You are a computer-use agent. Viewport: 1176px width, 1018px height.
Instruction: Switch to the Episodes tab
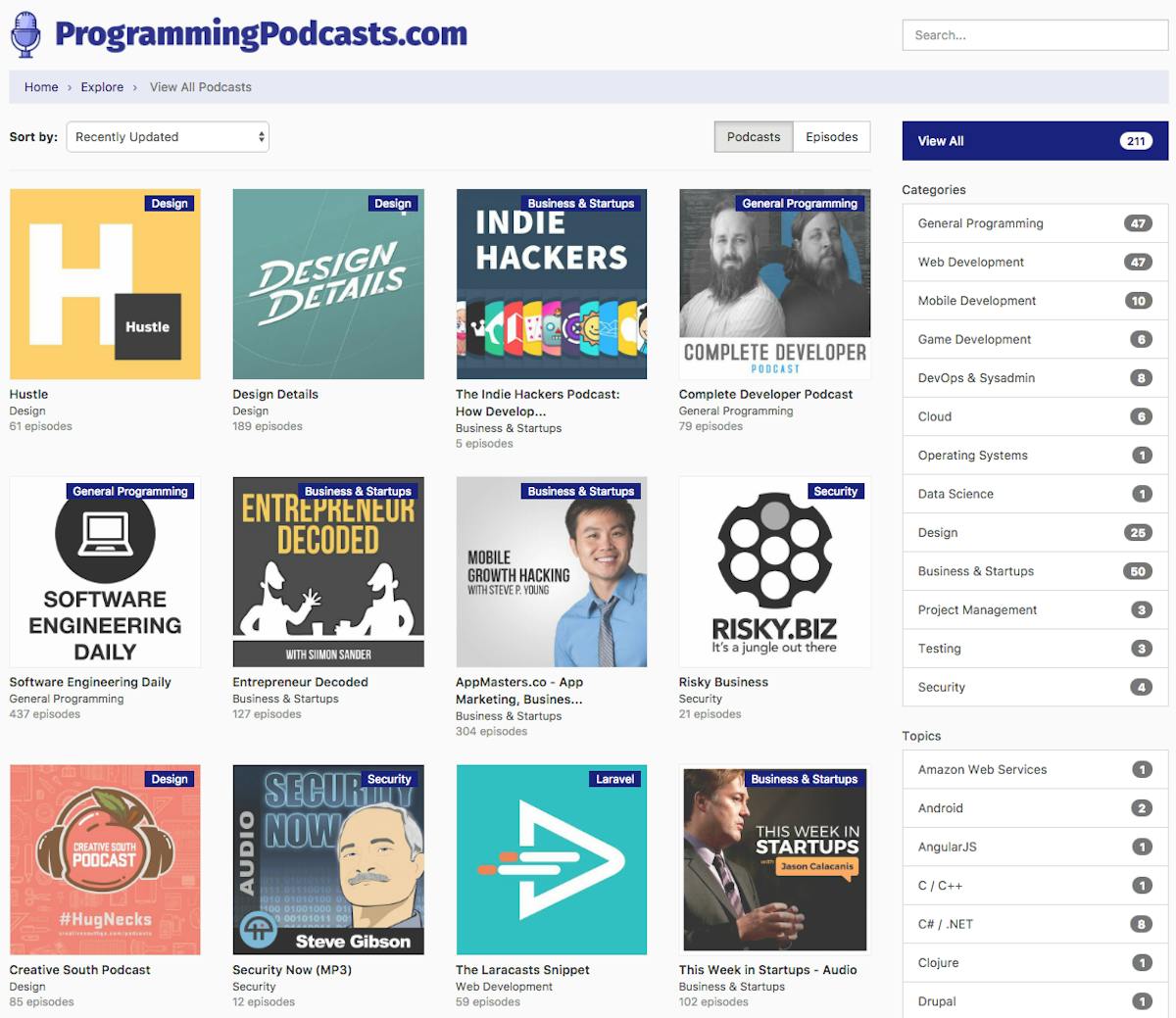pos(831,136)
